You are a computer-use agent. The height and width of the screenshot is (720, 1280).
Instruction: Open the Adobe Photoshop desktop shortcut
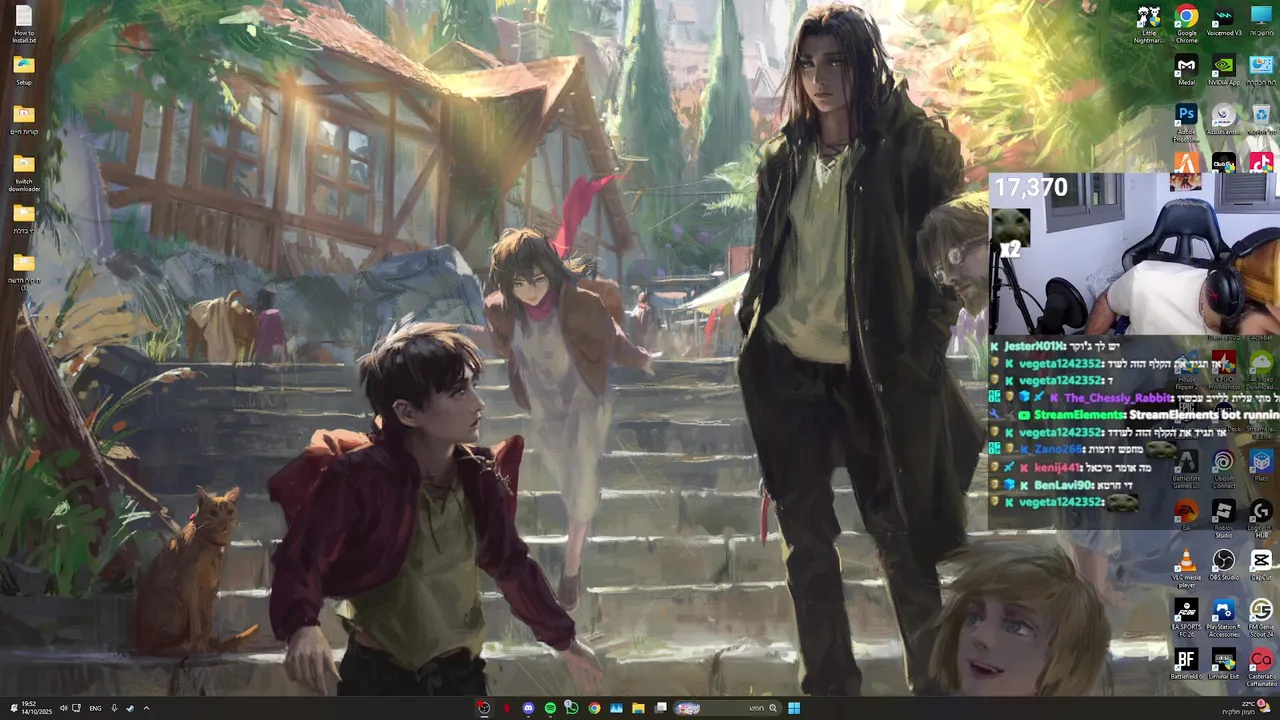[1186, 122]
